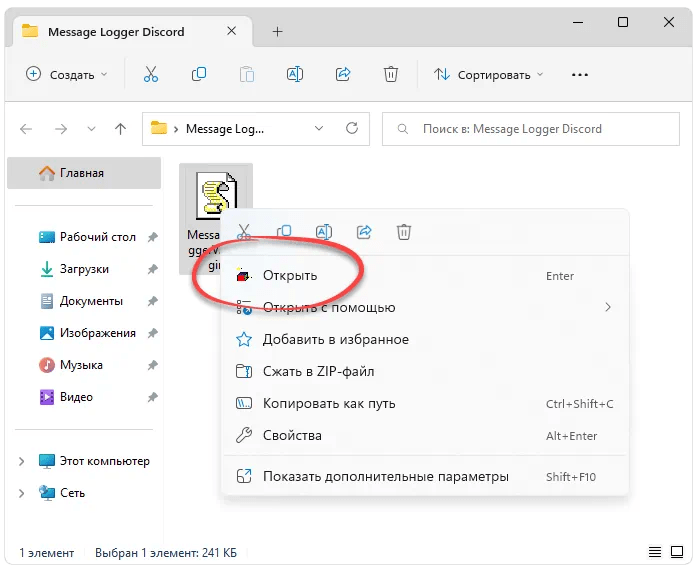Click the Rename icon in the context menu
This screenshot has height=573, width=700.
324,232
